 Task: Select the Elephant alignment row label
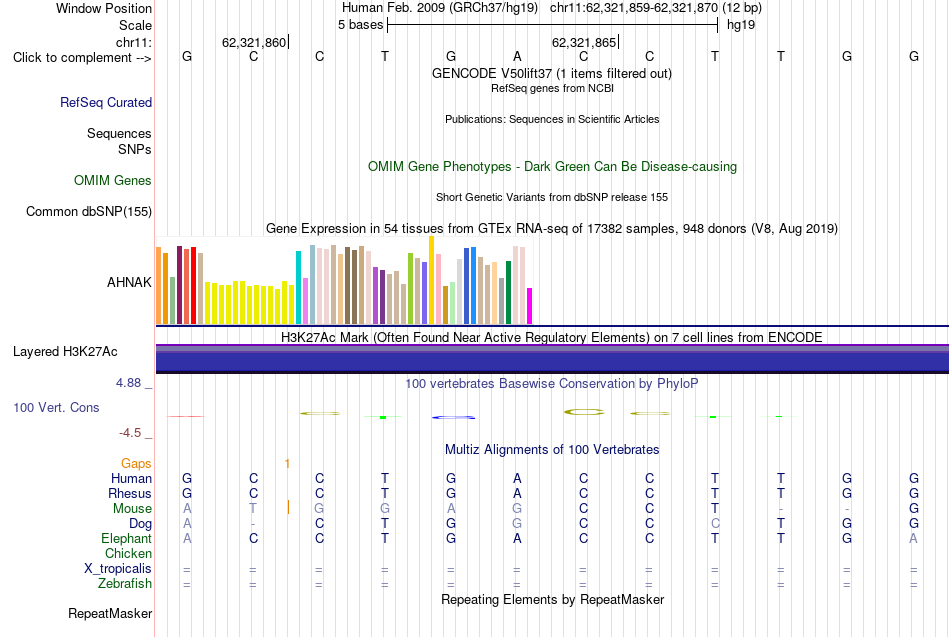tap(126, 539)
